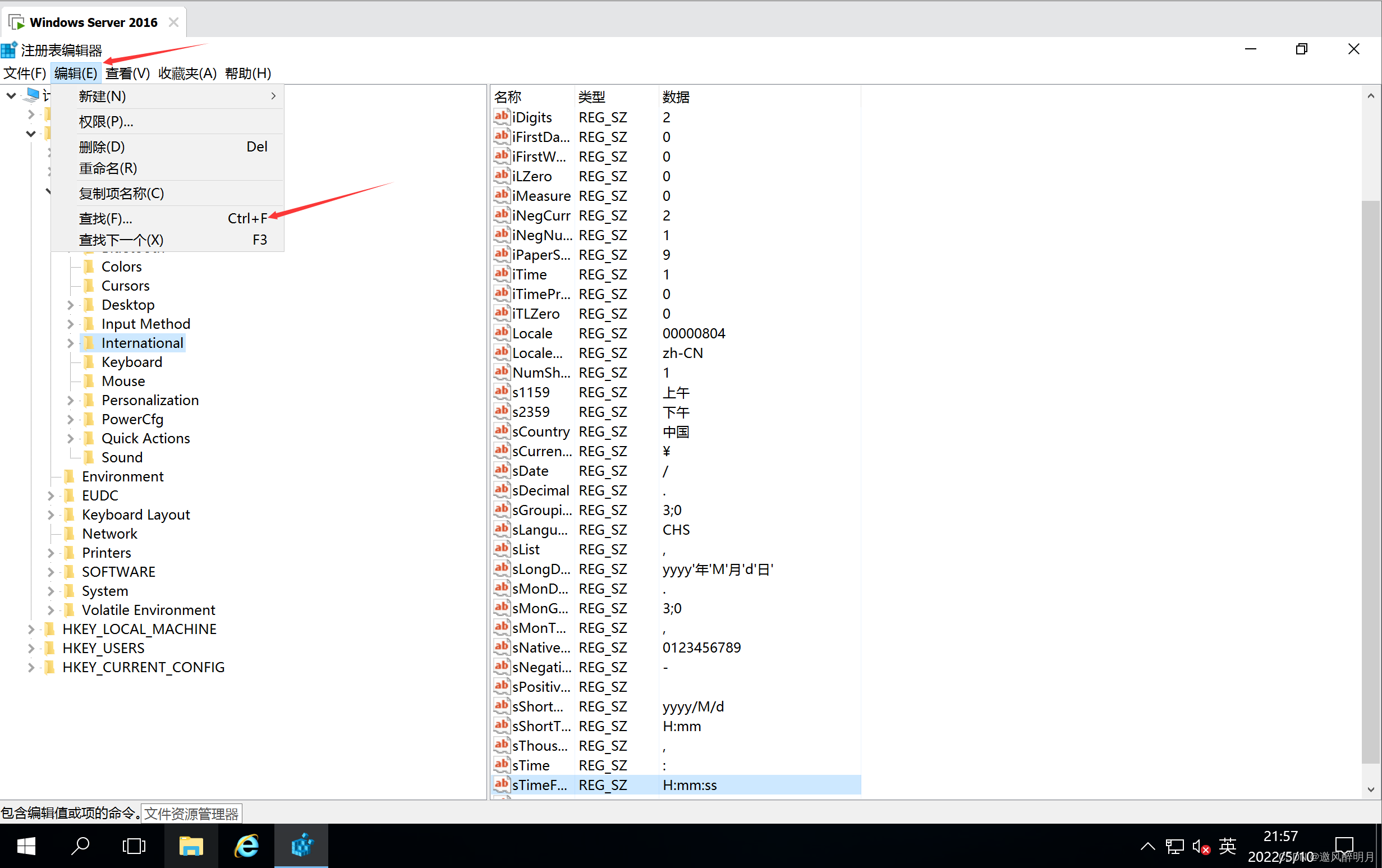
Task: Expand HKEY_LOCAL_MACHINE tree node
Action: click(x=29, y=629)
